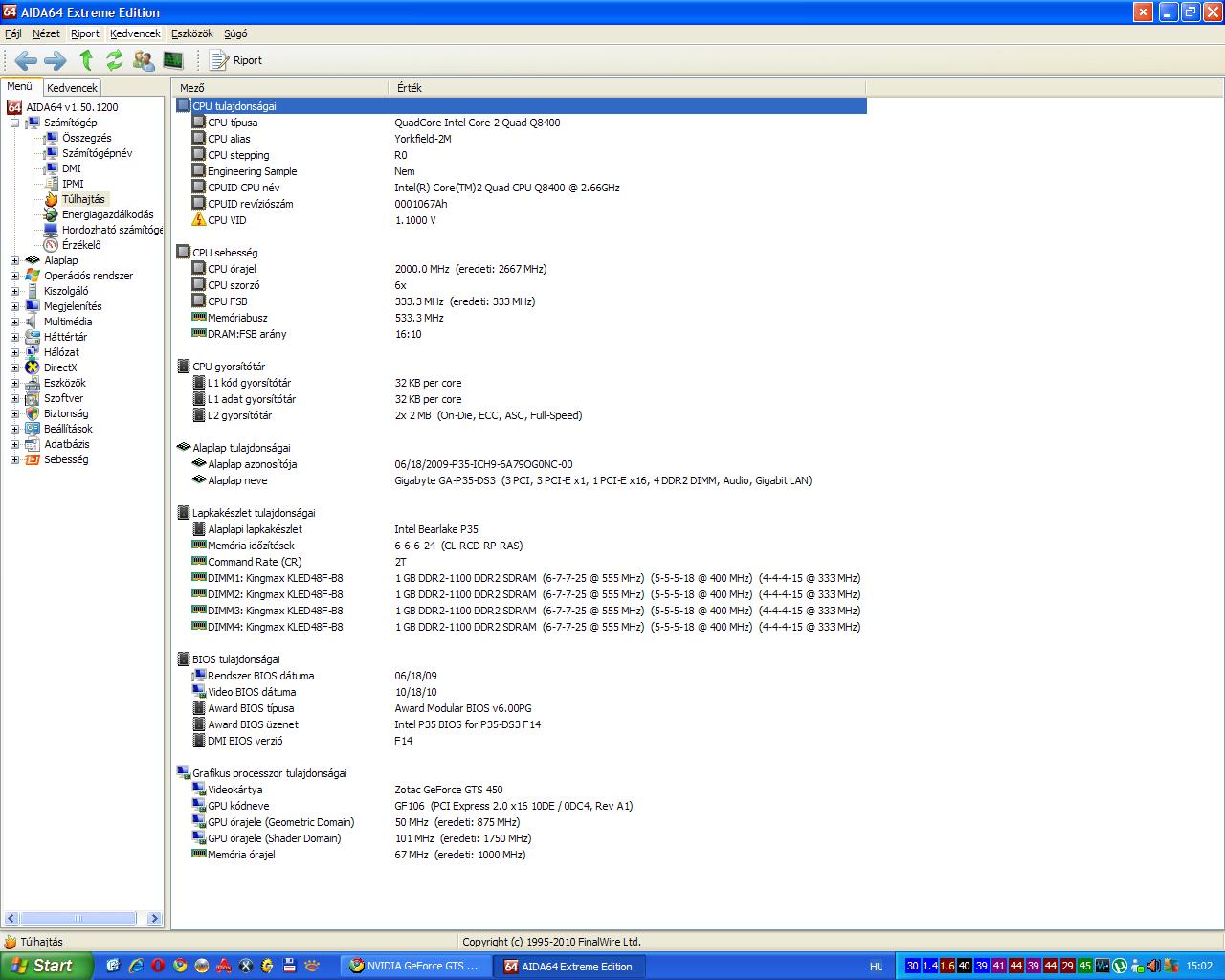The height and width of the screenshot is (980, 1225).
Task: Select the CPU tulajdonságai header row
Action: click(x=520, y=105)
